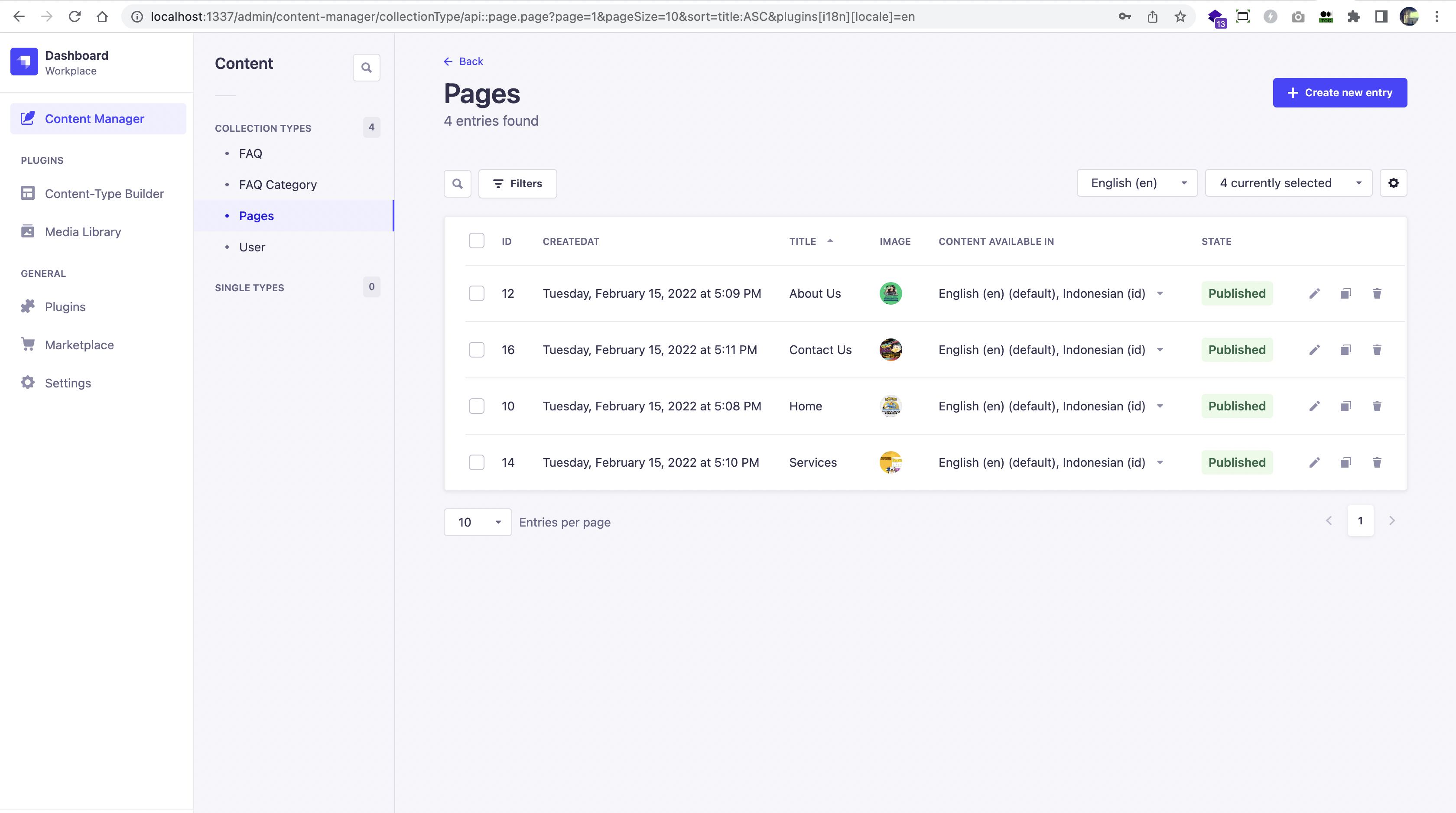Viewport: 1456px width, 813px height.
Task: Open the browser extensions puzzle icon
Action: 1353,16
